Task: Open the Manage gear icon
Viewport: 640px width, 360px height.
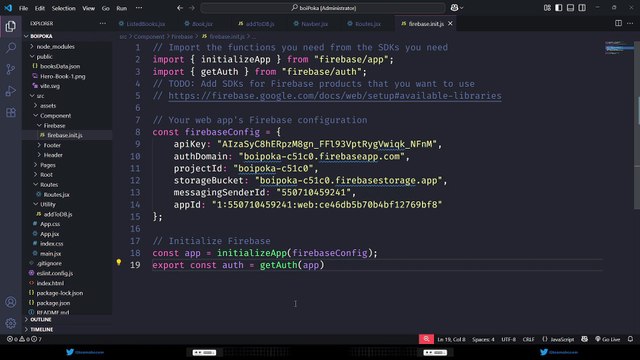Action: click(x=11, y=323)
